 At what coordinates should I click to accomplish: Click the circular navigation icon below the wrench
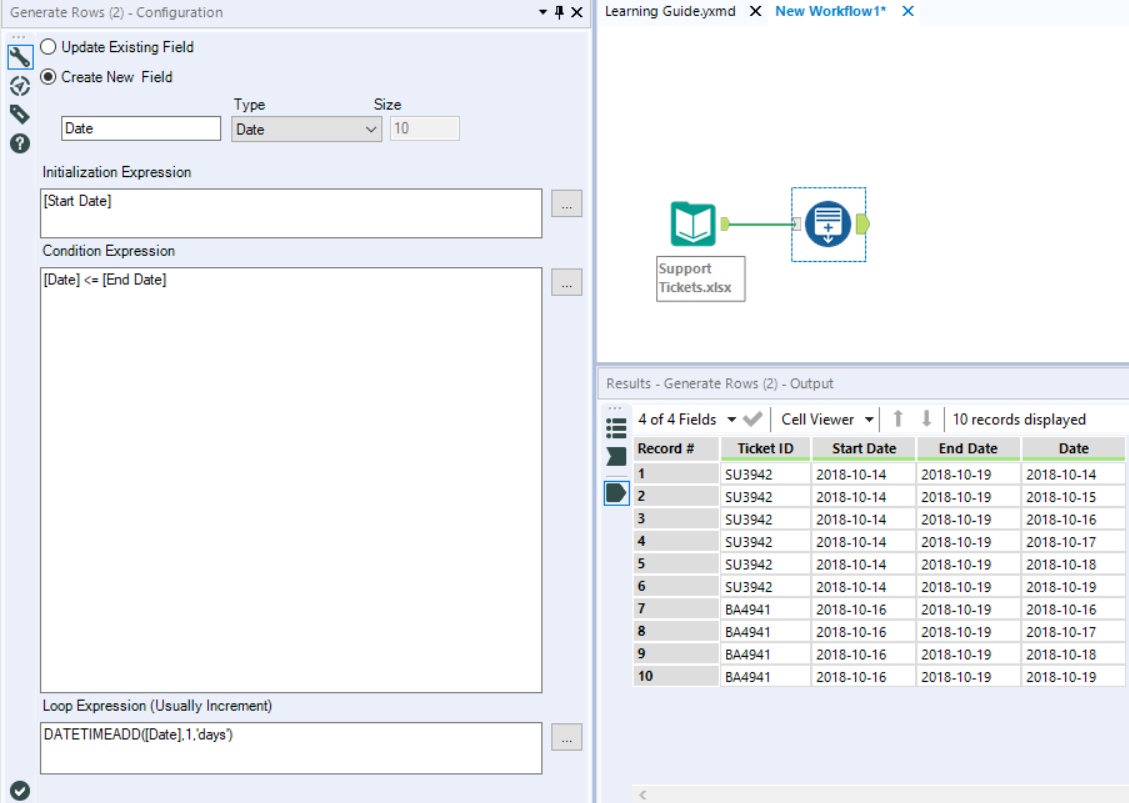coord(19,86)
